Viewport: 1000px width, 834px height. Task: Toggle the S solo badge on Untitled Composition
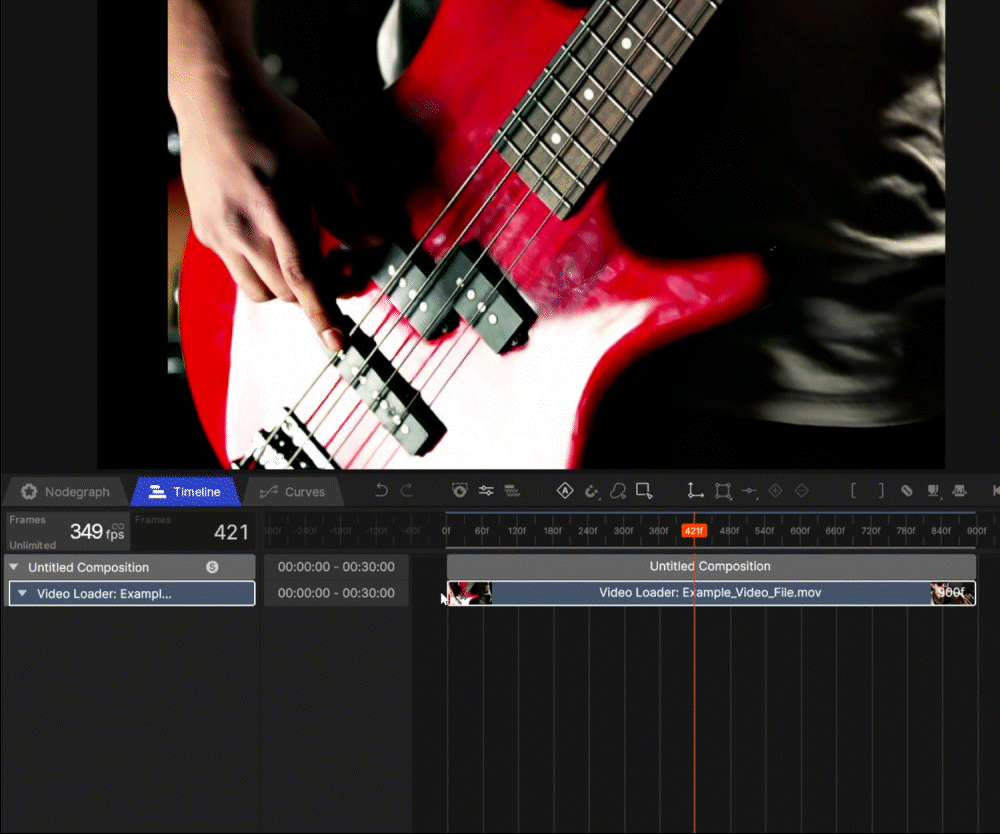click(212, 567)
